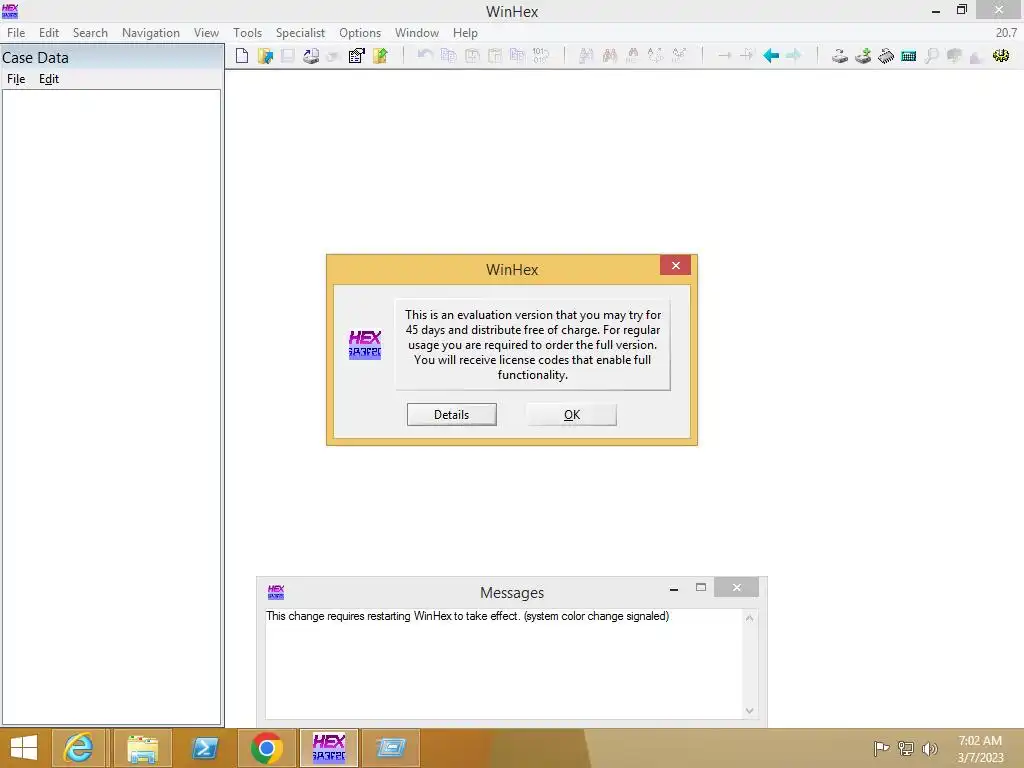This screenshot has width=1024, height=768.
Task: Click the WinHex logo in the evaluation dialog
Action: point(365,345)
